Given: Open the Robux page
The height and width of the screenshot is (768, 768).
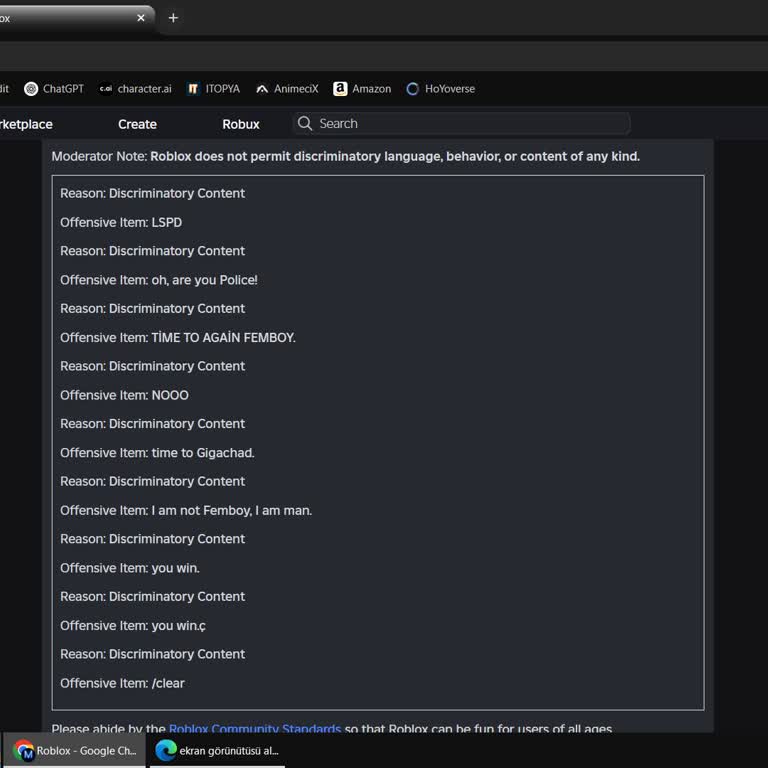Looking at the screenshot, I should pyautogui.click(x=240, y=124).
